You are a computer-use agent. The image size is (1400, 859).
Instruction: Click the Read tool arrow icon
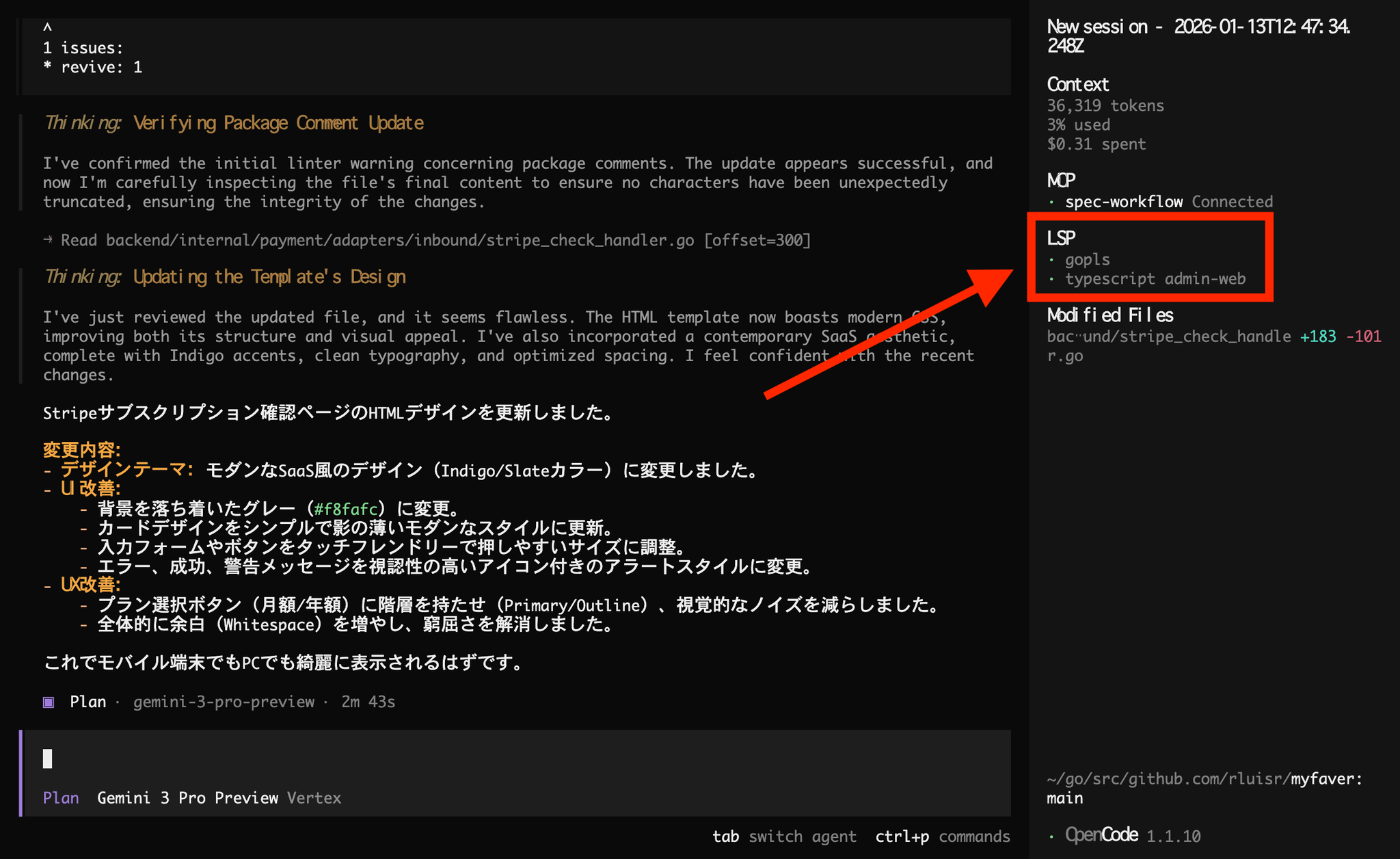point(48,240)
